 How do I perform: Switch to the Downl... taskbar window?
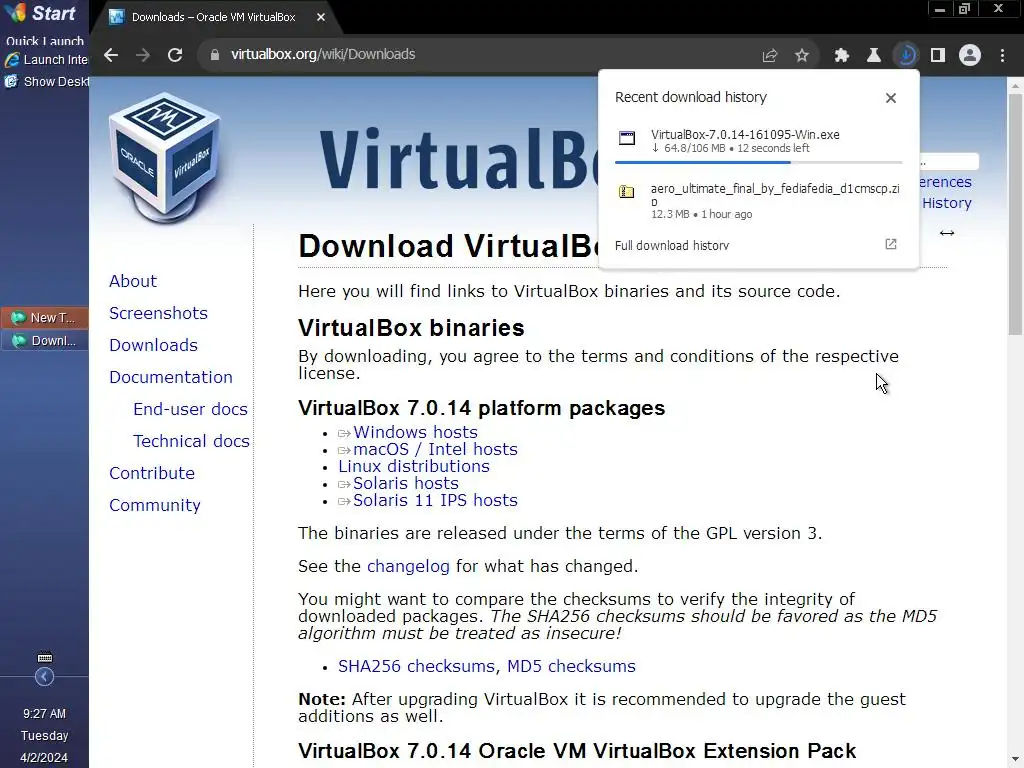[x=44, y=341]
